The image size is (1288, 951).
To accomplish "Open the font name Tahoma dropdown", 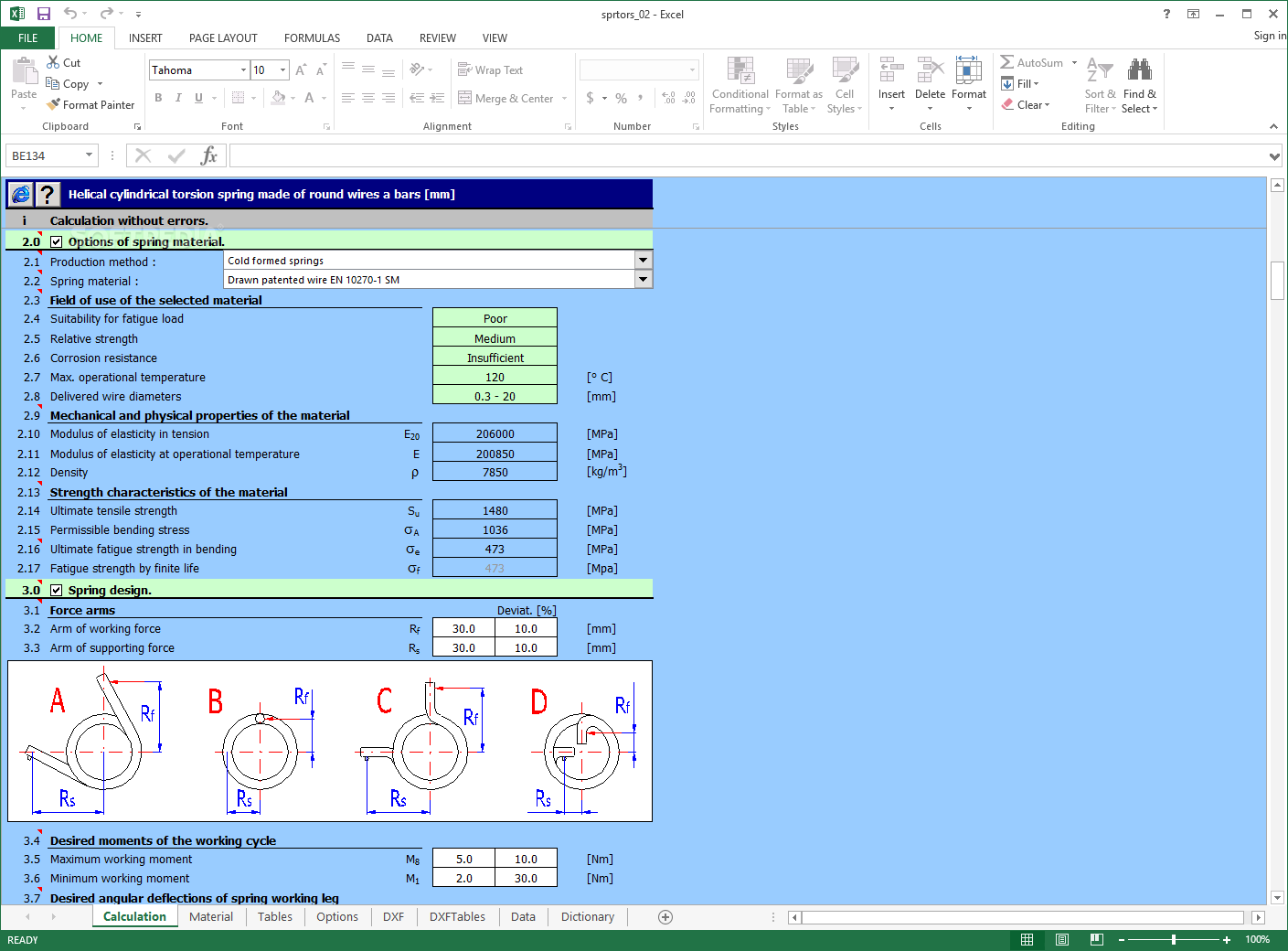I will tap(243, 69).
